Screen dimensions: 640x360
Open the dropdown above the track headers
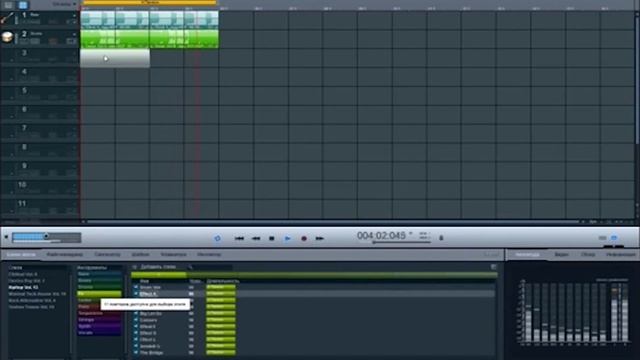click(64, 4)
